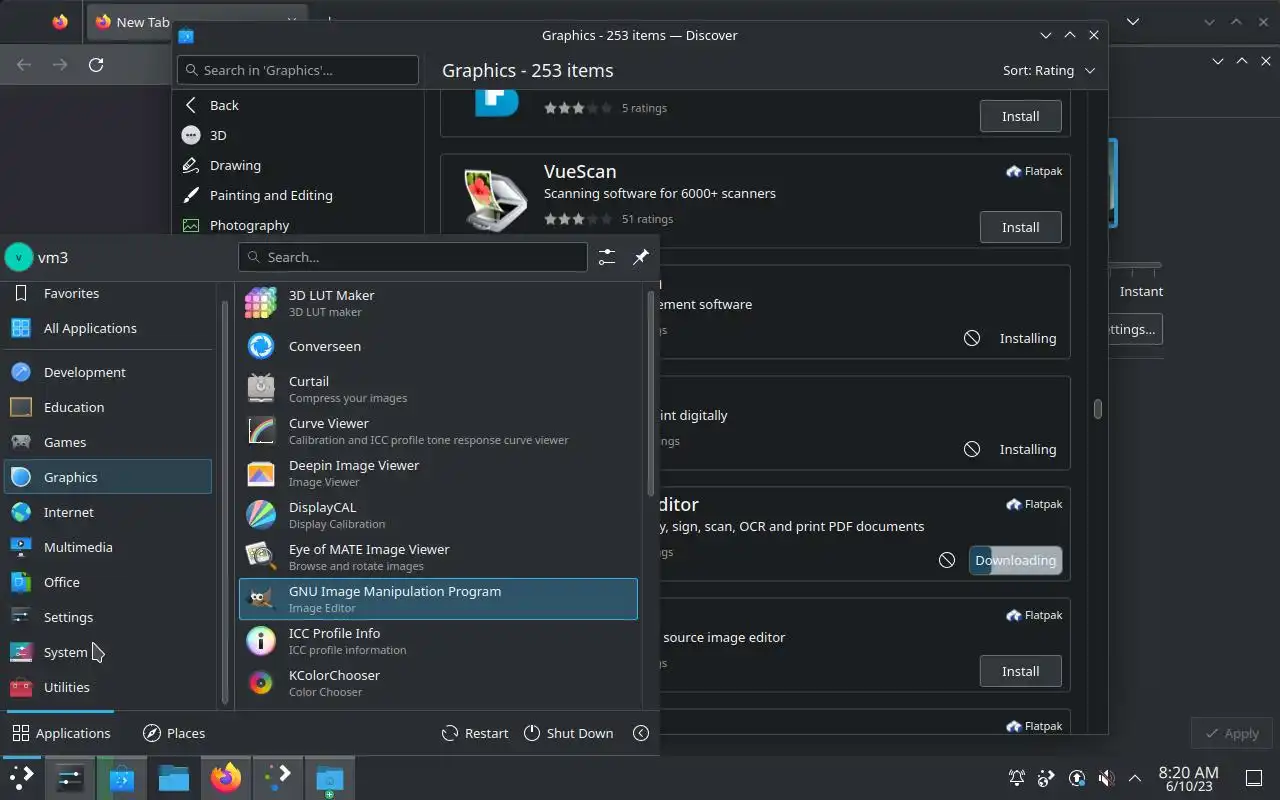The height and width of the screenshot is (800, 1280).
Task: Open Deepin Image Viewer
Action: (438, 473)
